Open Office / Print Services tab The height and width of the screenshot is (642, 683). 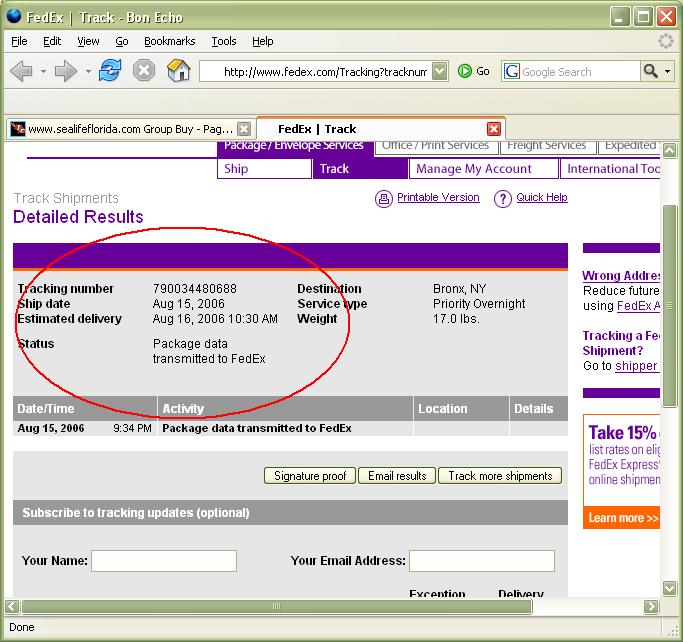coord(436,147)
